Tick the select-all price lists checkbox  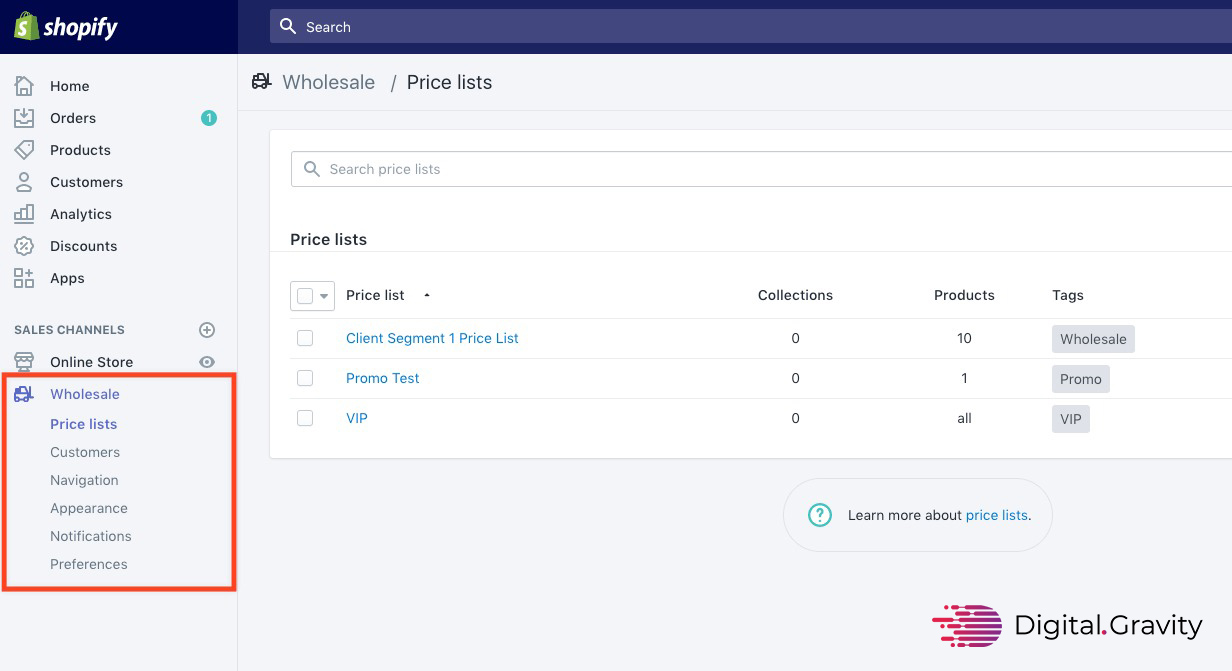305,296
